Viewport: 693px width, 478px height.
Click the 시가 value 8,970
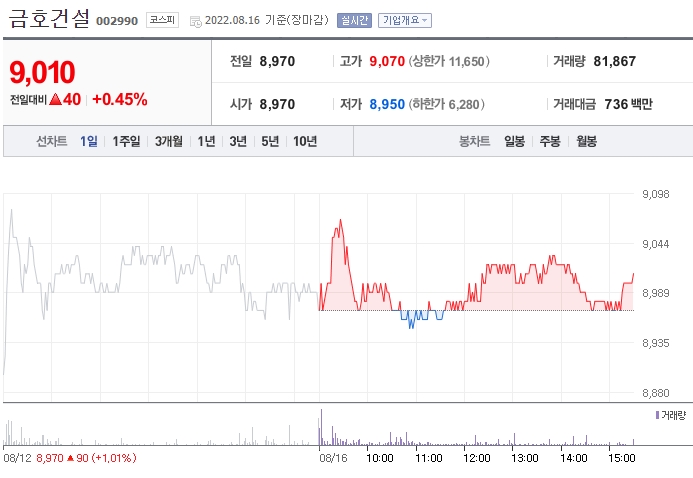pos(277,104)
